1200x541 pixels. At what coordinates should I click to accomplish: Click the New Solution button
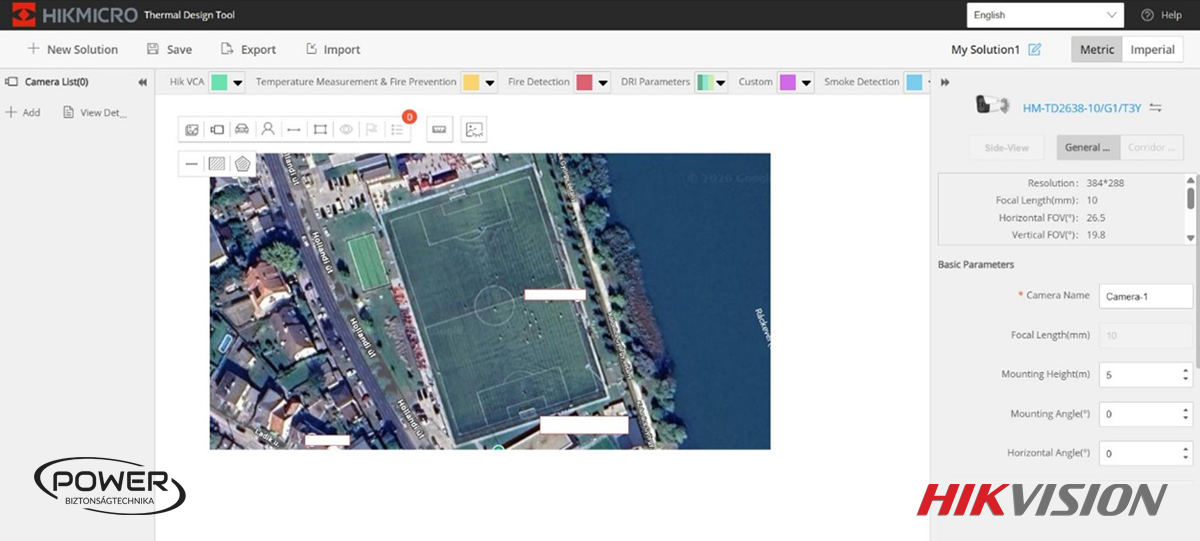click(x=72, y=50)
